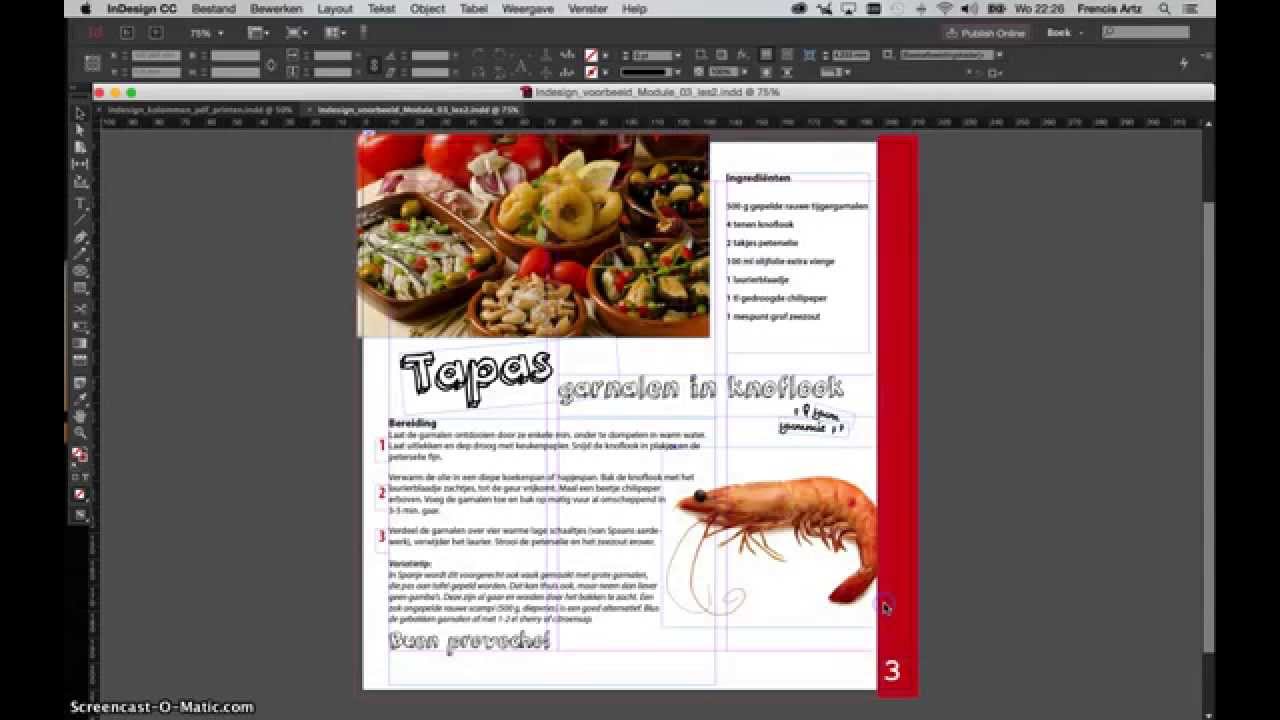Select the Zoom tool

80,433
